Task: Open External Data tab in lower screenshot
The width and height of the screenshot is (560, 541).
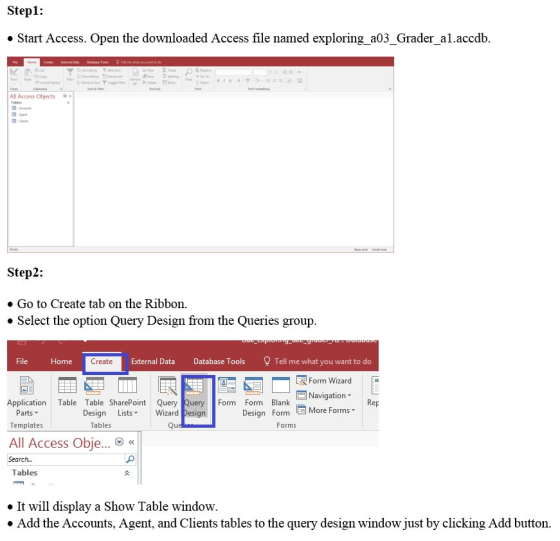Action: pyautogui.click(x=153, y=361)
